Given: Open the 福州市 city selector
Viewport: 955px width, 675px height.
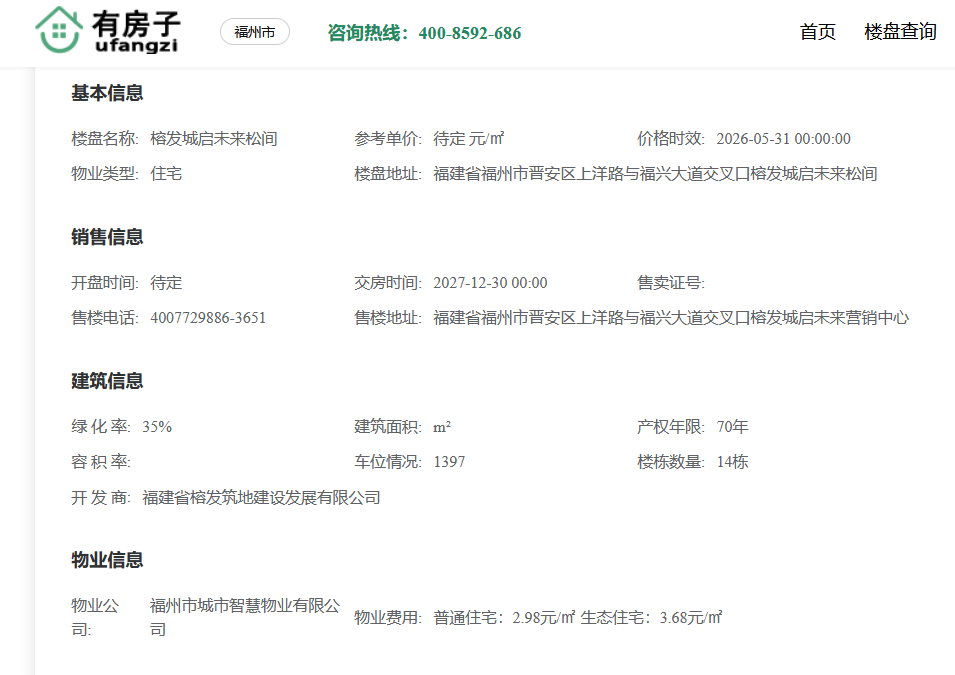Looking at the screenshot, I should coord(255,32).
